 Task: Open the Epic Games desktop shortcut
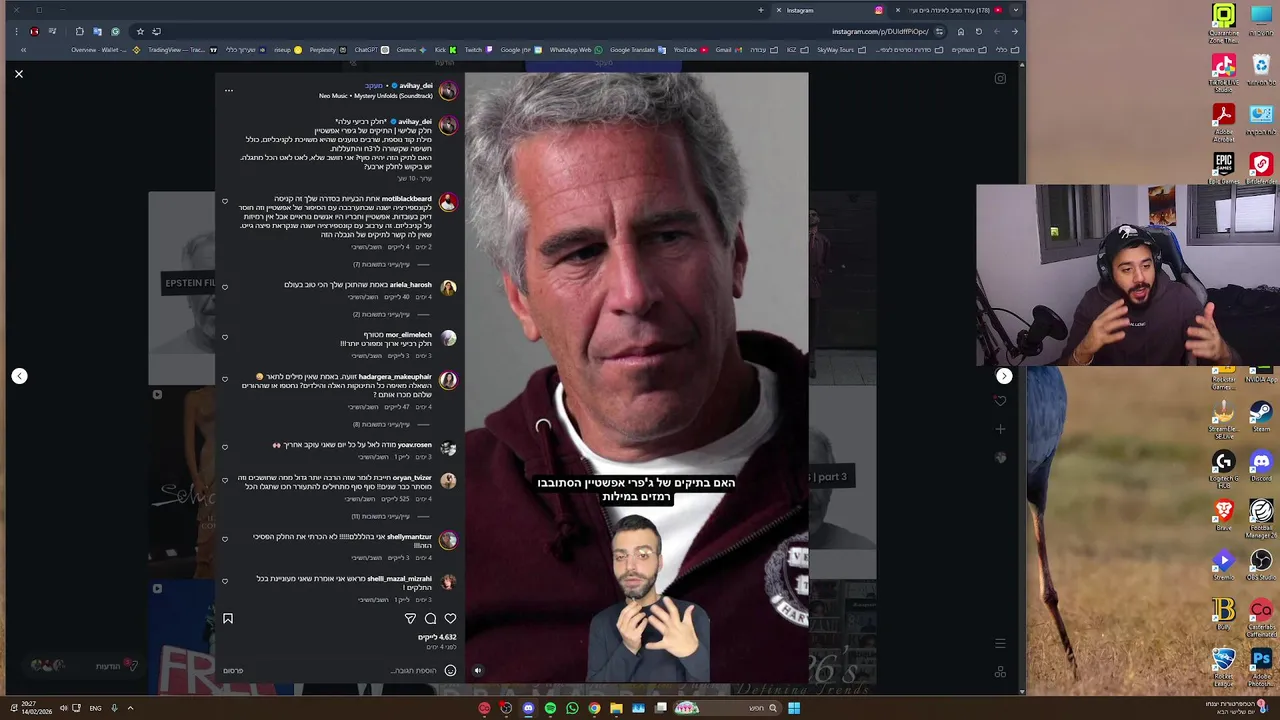pos(1224,167)
